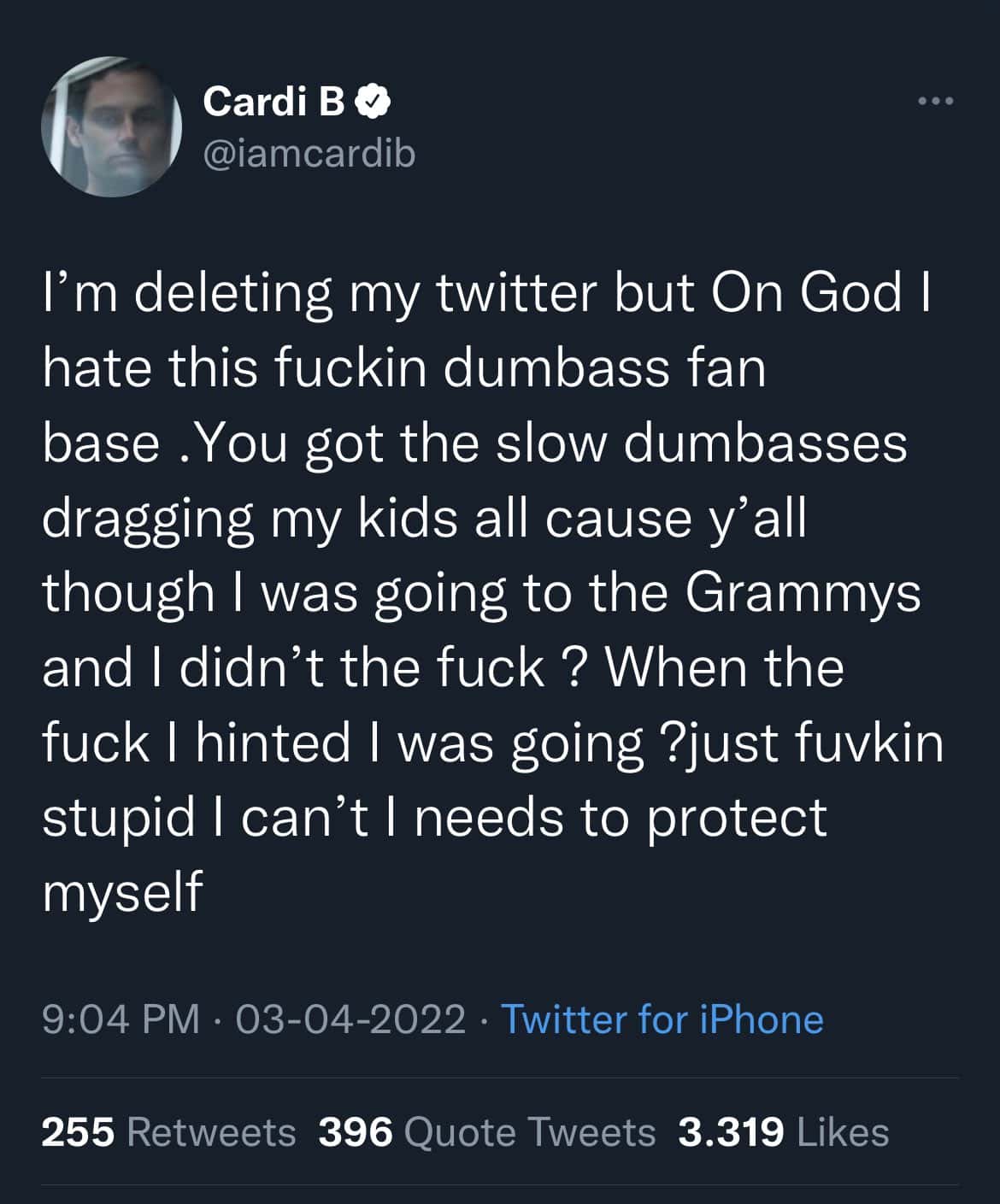Click the word Grammys in the tweet
Image resolution: width=1000 pixels, height=1204 pixels.
[x=803, y=592]
